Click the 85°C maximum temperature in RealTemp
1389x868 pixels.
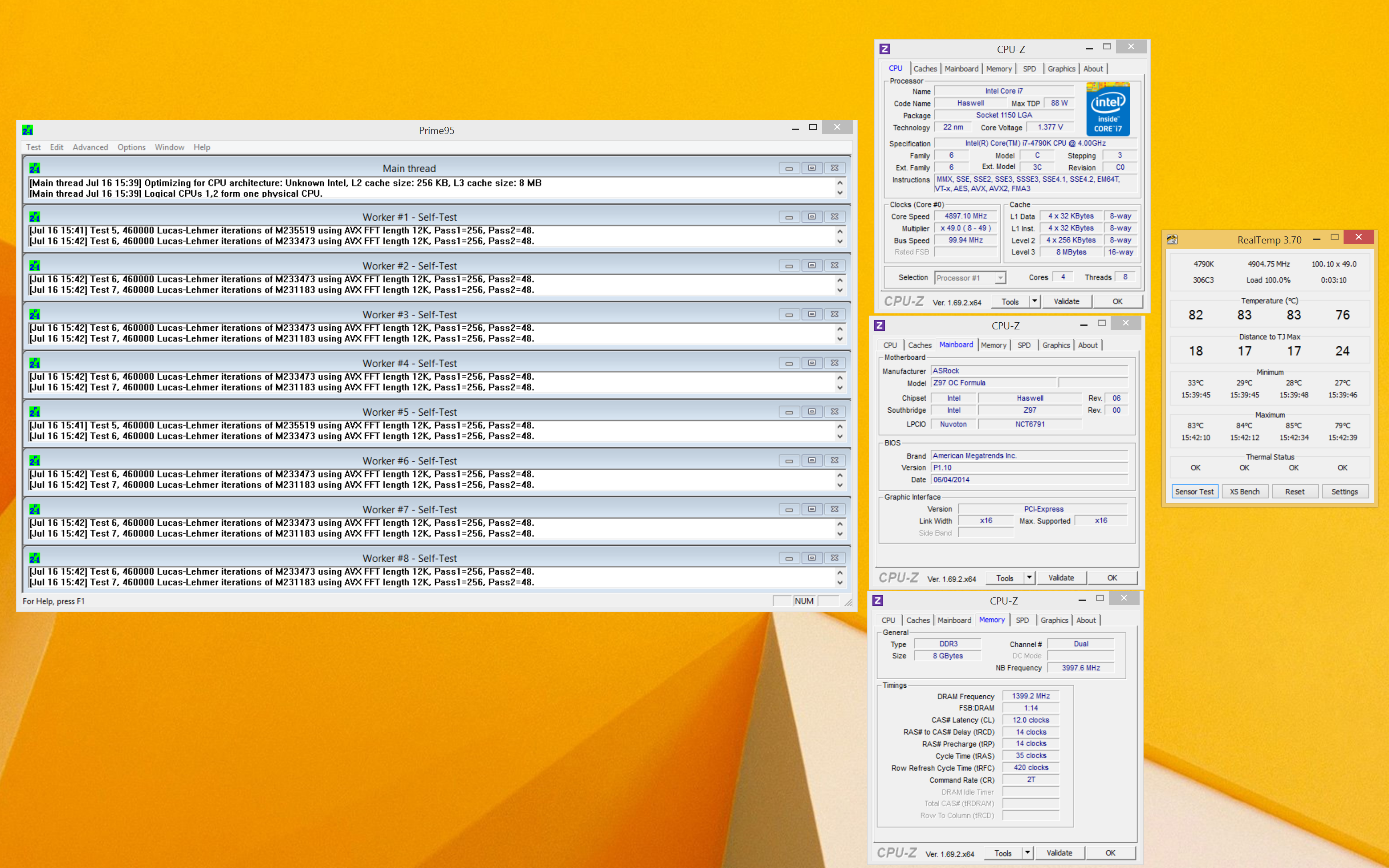coord(1294,426)
